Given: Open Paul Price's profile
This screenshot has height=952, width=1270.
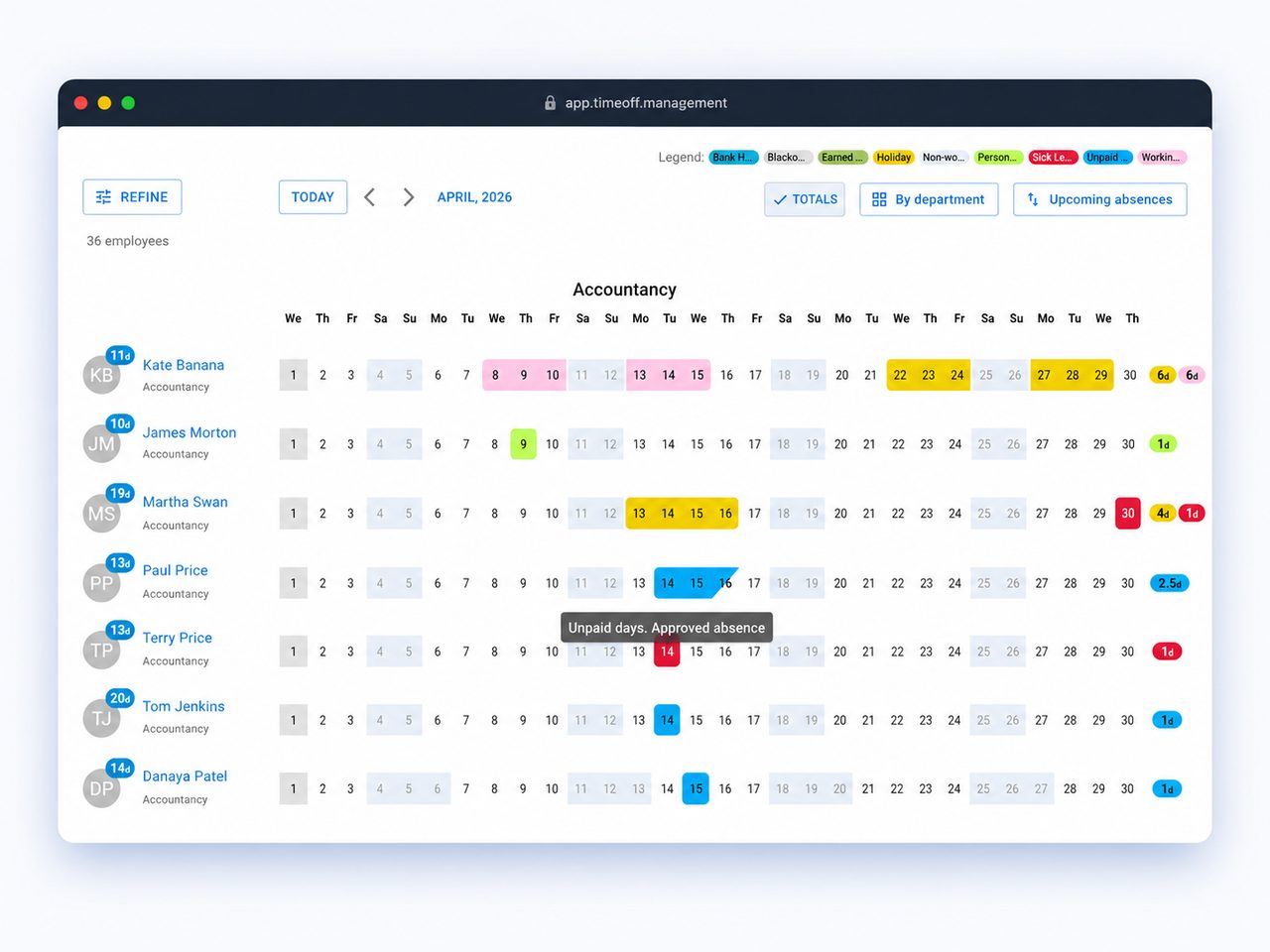Looking at the screenshot, I should pyautogui.click(x=176, y=570).
